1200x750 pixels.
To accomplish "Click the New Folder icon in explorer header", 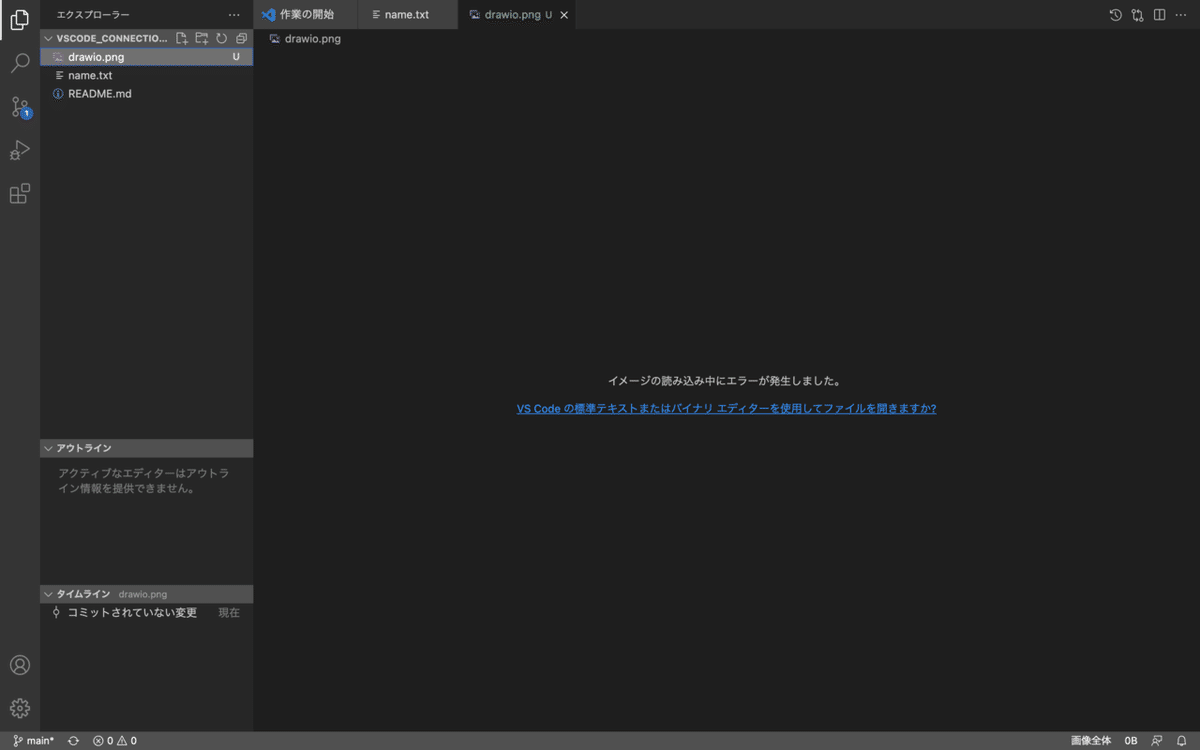I will 202,38.
